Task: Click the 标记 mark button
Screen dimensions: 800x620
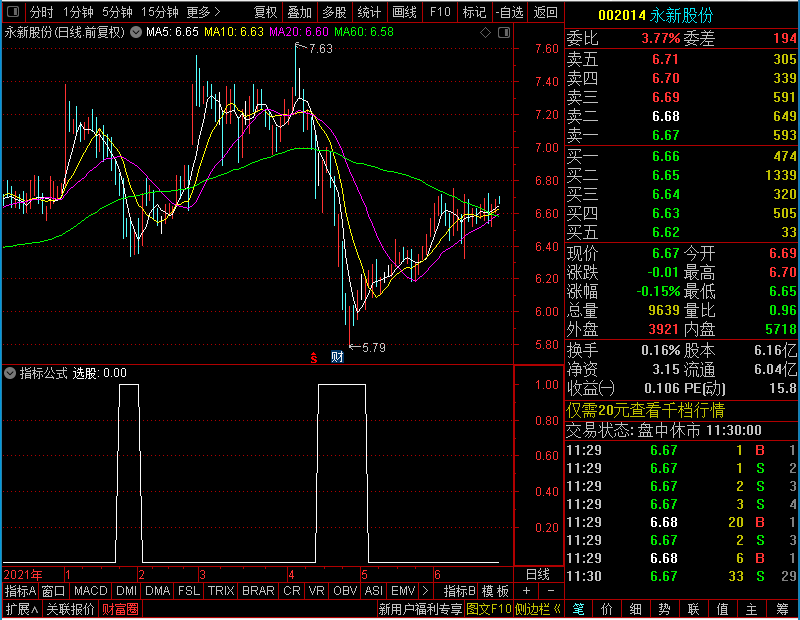Action: pos(474,12)
